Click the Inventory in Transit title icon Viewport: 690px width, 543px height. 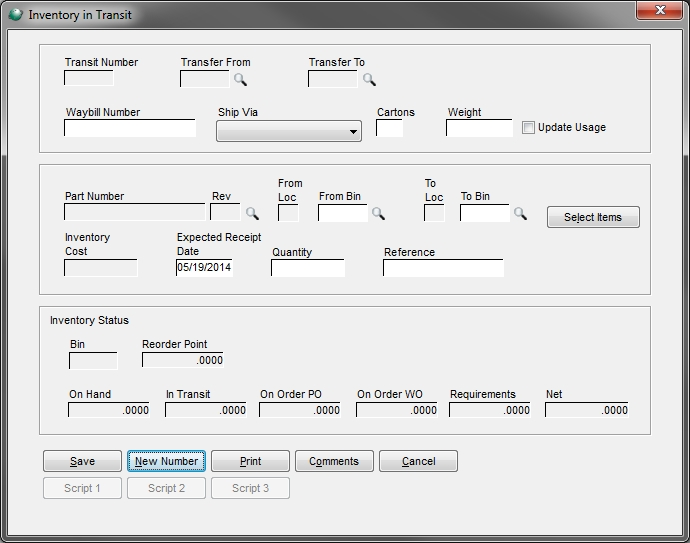coord(15,15)
